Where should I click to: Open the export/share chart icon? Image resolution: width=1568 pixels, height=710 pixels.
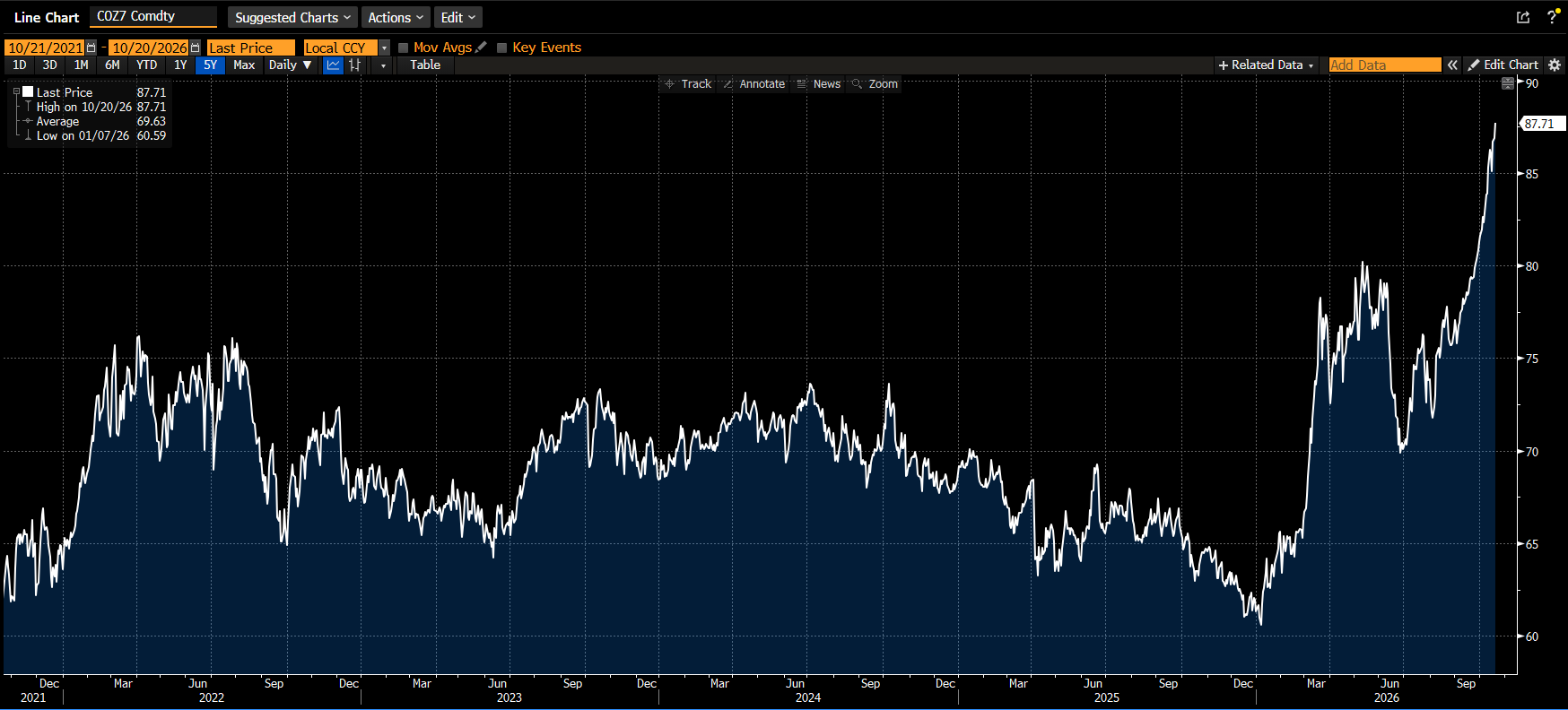click(x=1522, y=17)
